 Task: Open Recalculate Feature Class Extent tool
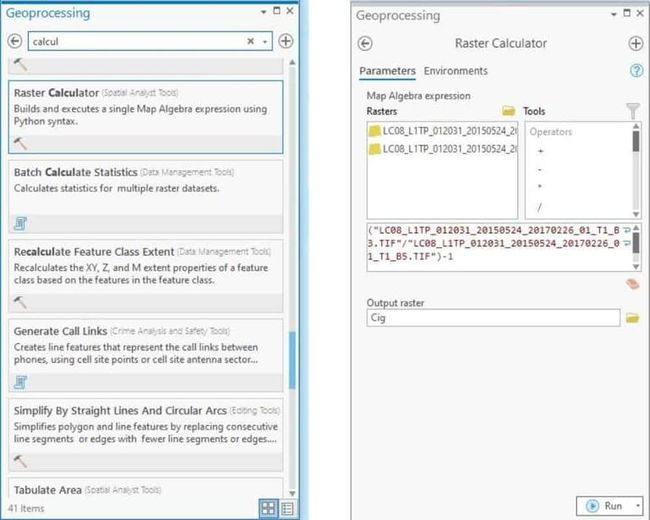[x=146, y=276]
